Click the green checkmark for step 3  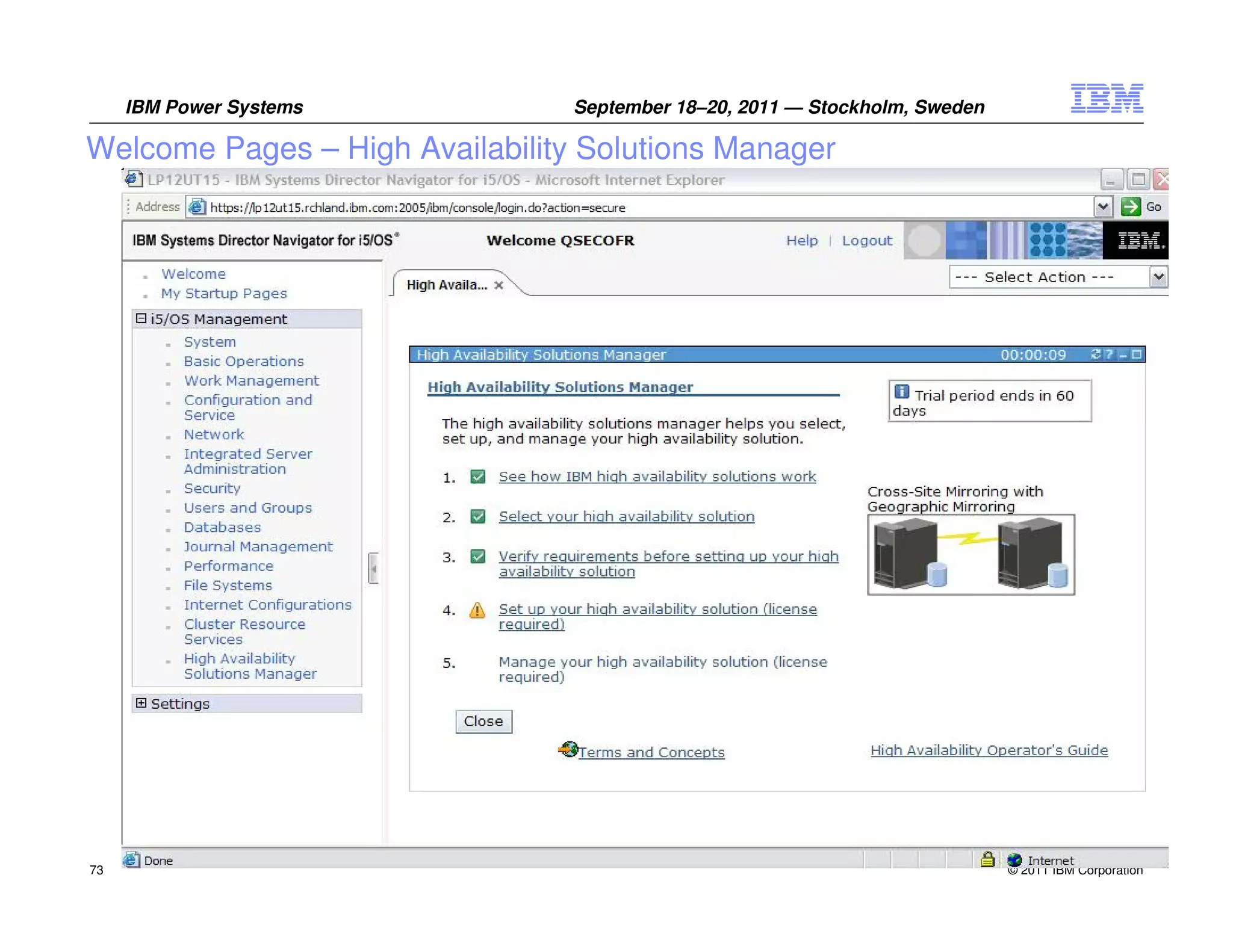(x=477, y=557)
